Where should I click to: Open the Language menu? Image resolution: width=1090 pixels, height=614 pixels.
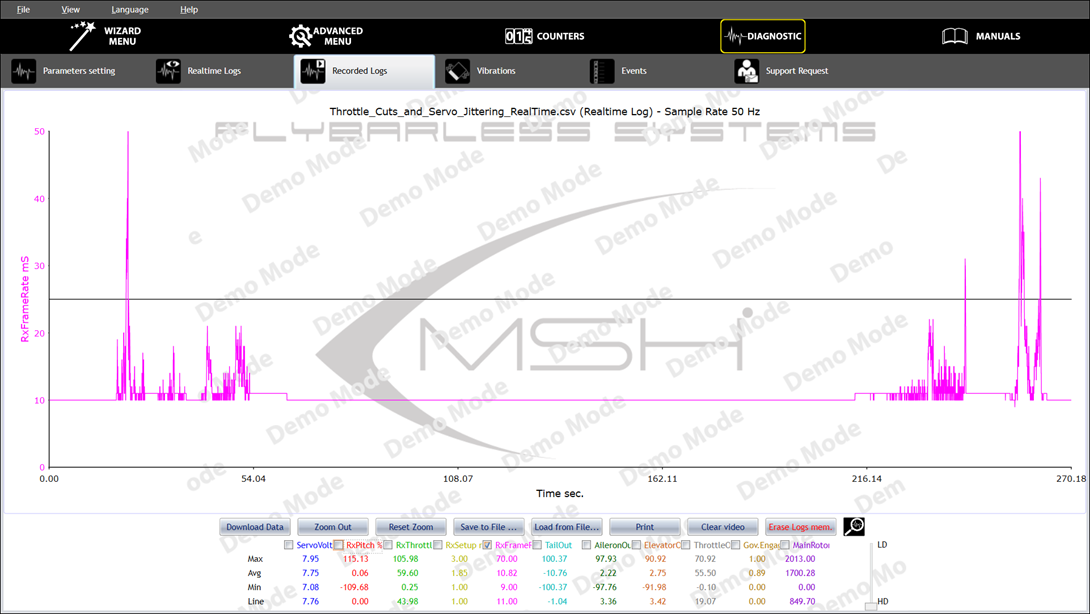click(x=129, y=9)
